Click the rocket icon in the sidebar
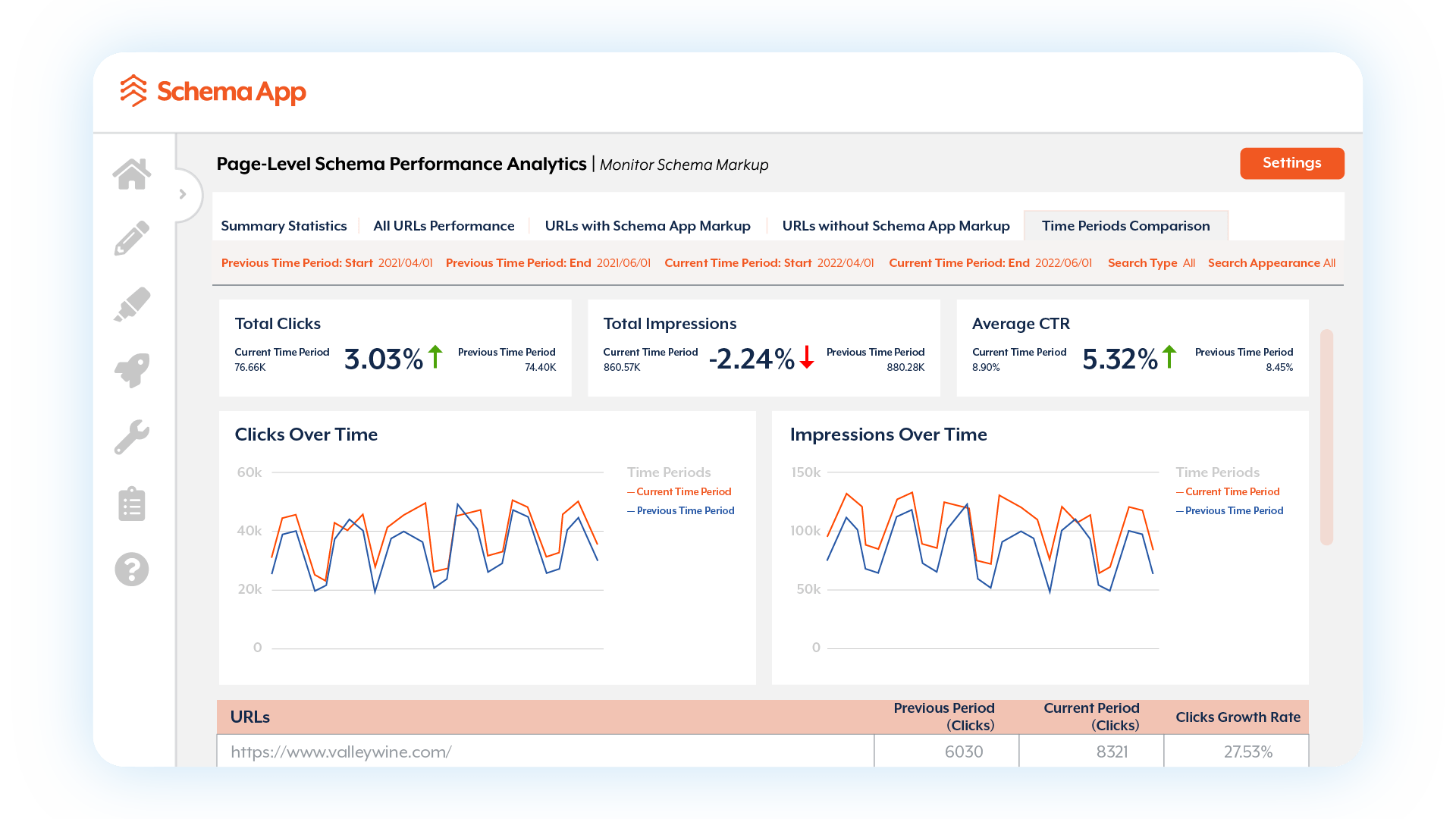 (132, 370)
